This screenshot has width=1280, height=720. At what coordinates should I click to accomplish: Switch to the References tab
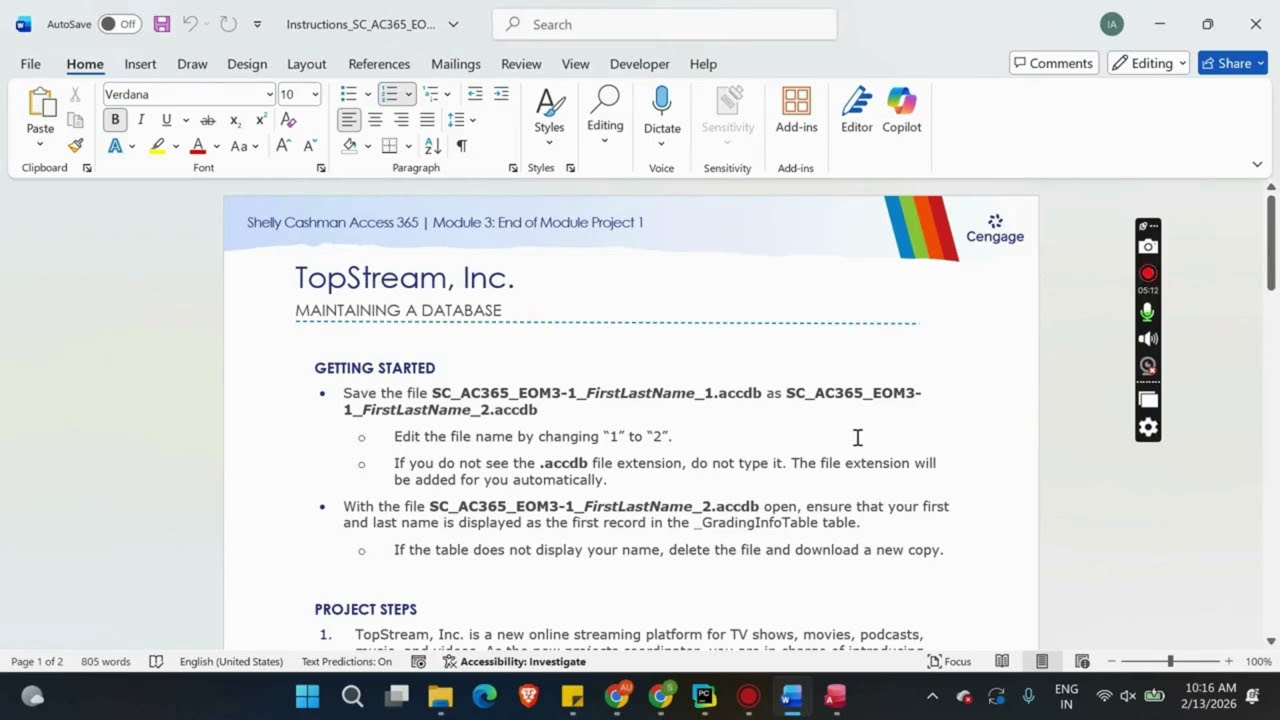pos(379,64)
